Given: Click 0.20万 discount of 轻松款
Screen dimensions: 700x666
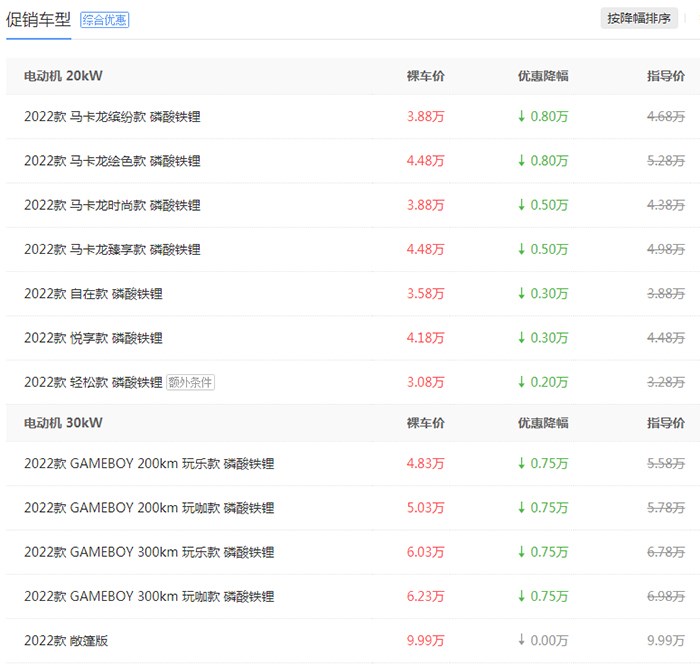Looking at the screenshot, I should coord(543,383).
